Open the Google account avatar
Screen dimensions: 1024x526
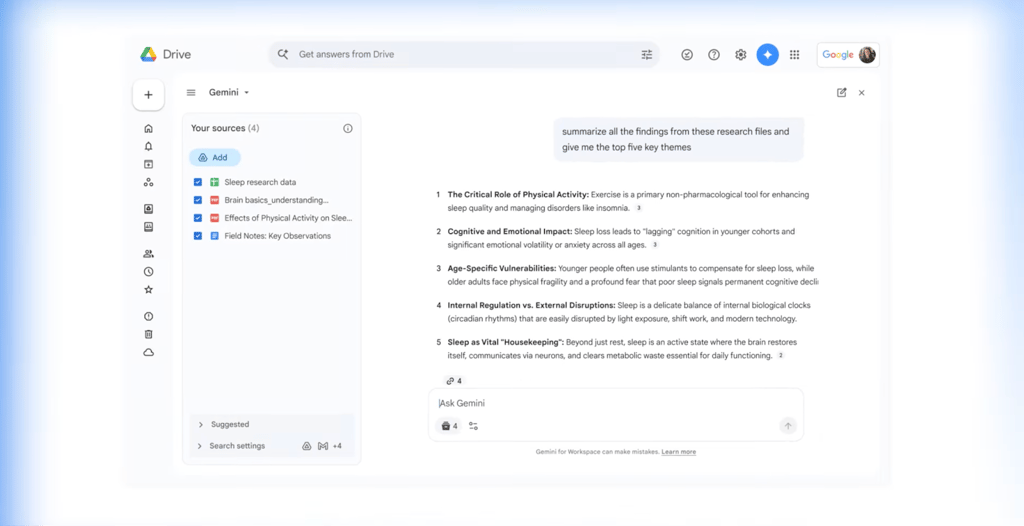867,55
